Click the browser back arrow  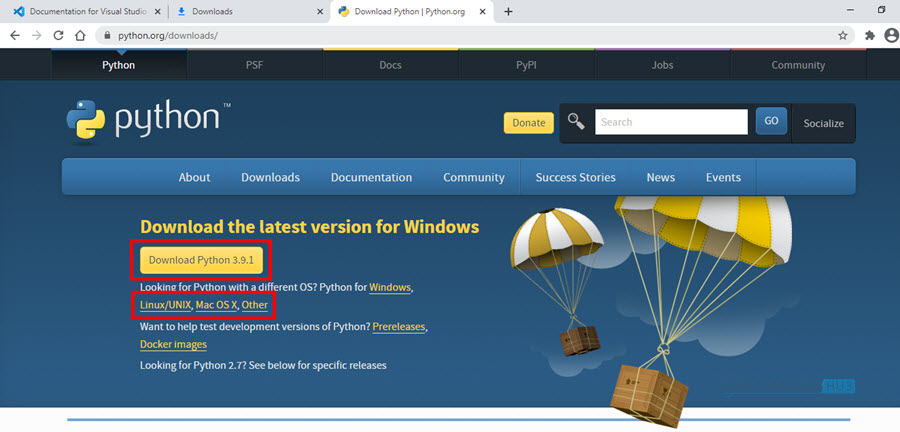click(x=14, y=35)
